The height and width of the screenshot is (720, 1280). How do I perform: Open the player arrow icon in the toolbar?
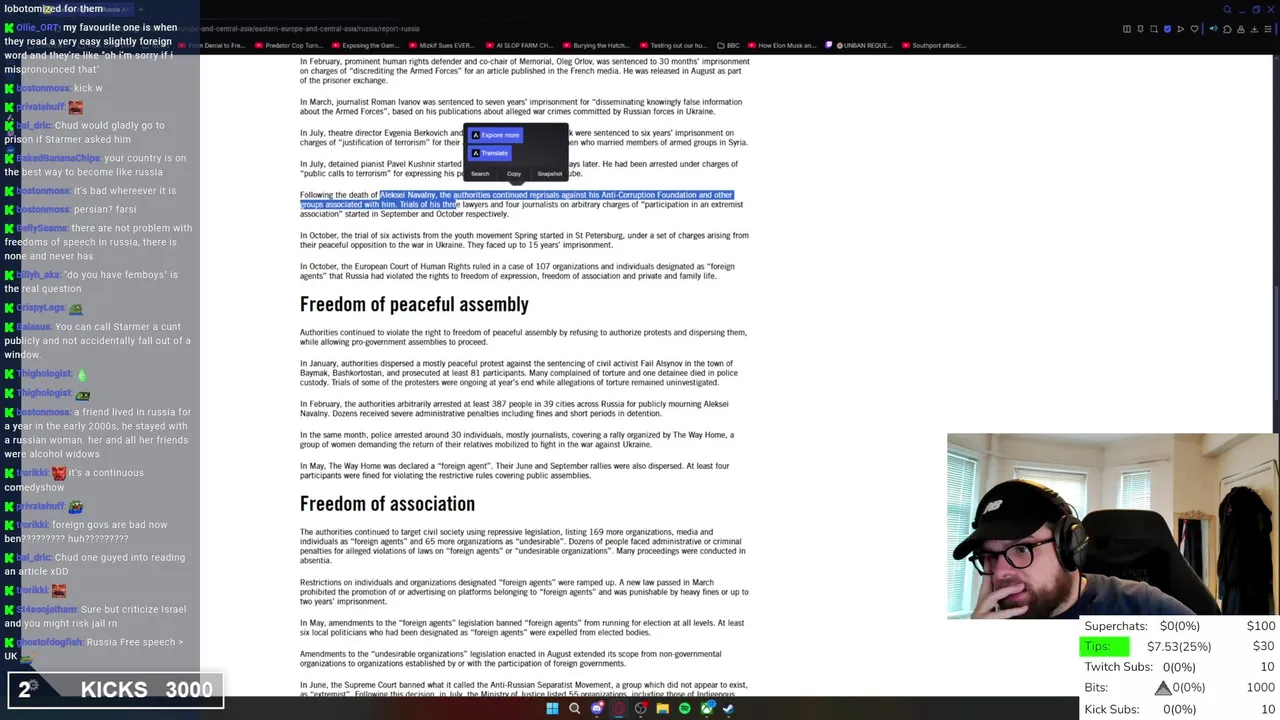(x=1180, y=29)
